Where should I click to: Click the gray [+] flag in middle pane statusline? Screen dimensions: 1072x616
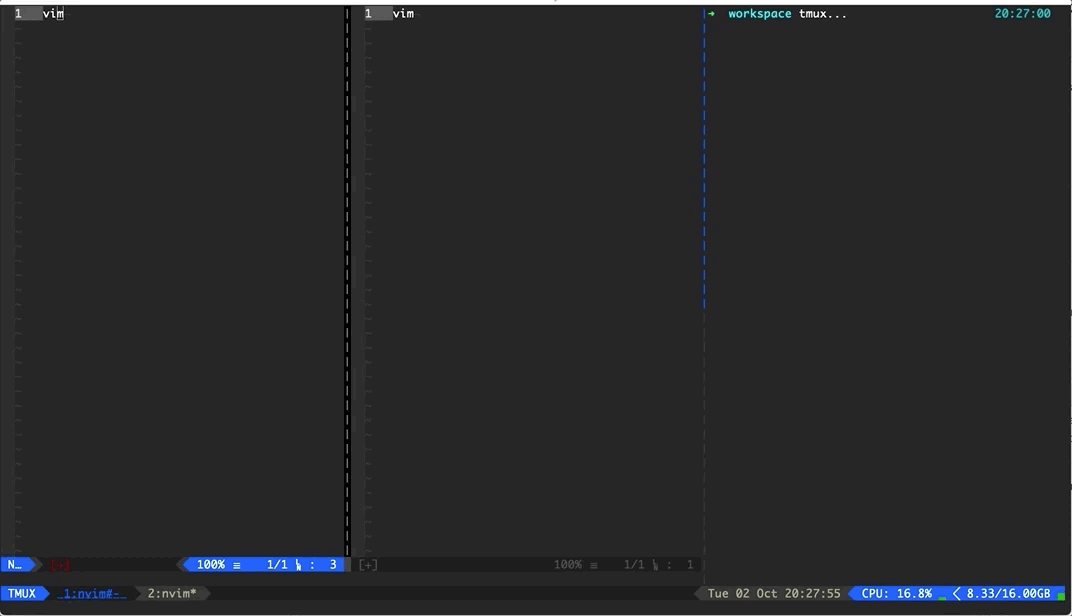pyautogui.click(x=368, y=565)
